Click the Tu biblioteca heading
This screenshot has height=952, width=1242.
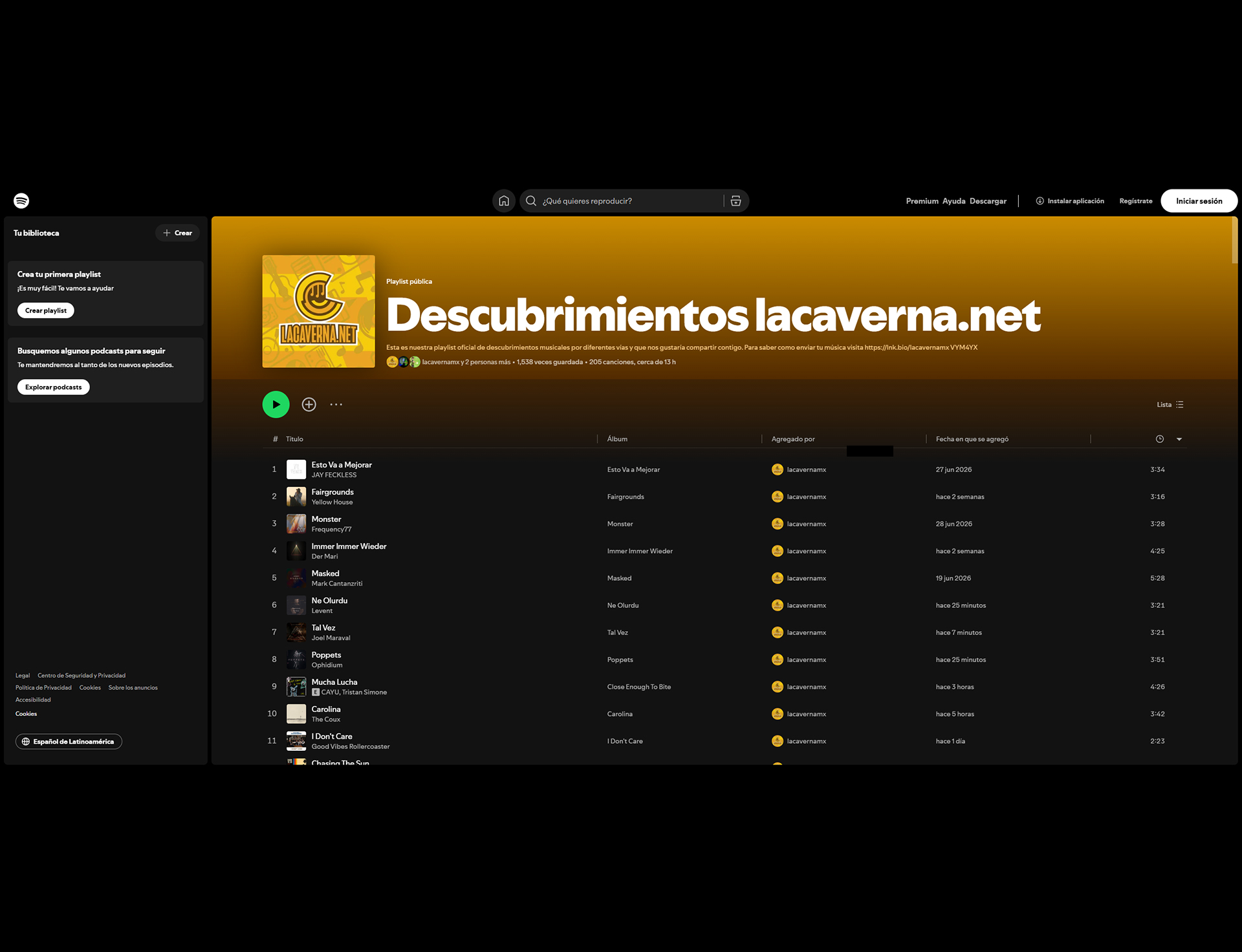coord(36,233)
